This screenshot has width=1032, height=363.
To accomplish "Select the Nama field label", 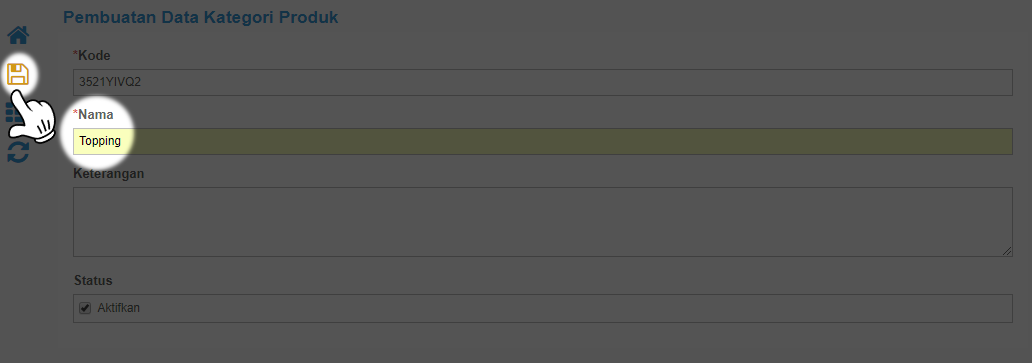I will coord(95,114).
